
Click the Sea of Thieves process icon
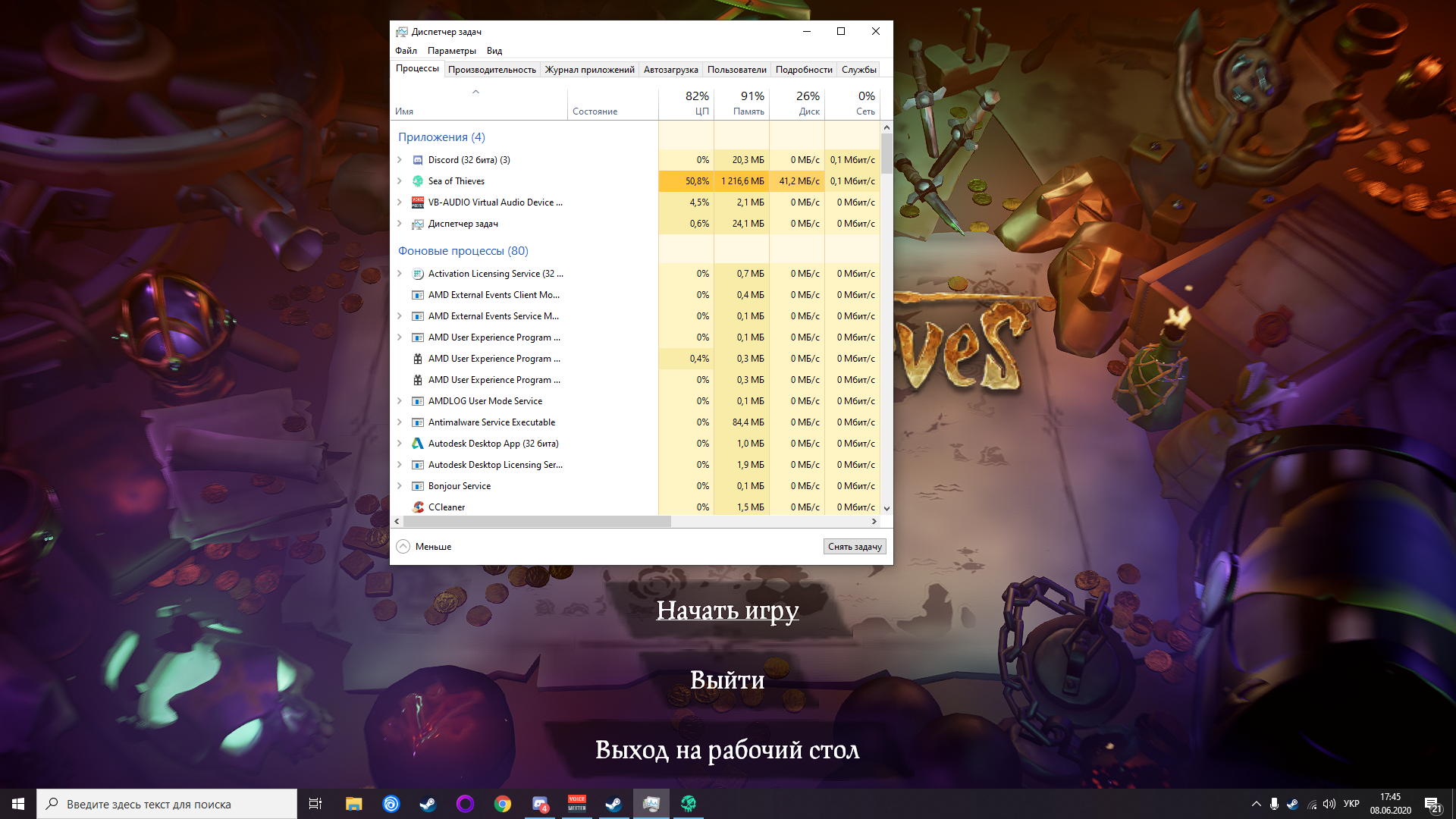[x=418, y=181]
